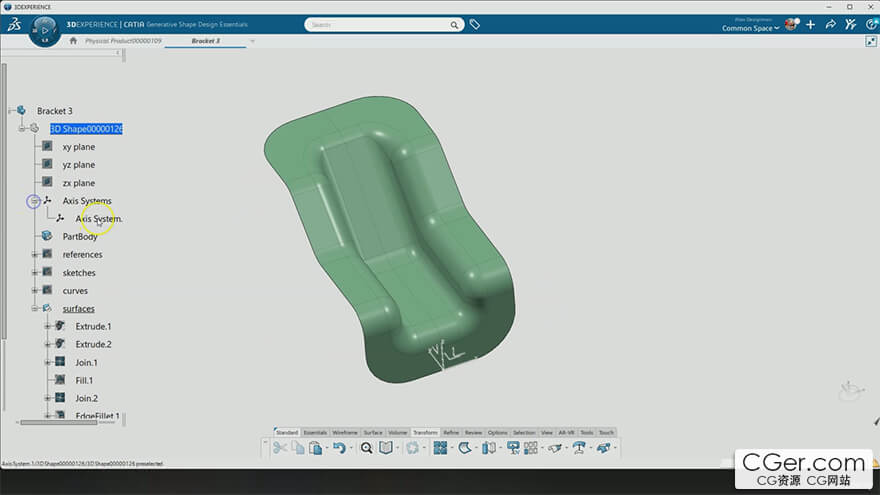
Task: Switch to the Wireframe toolbar tab
Action: [344, 432]
